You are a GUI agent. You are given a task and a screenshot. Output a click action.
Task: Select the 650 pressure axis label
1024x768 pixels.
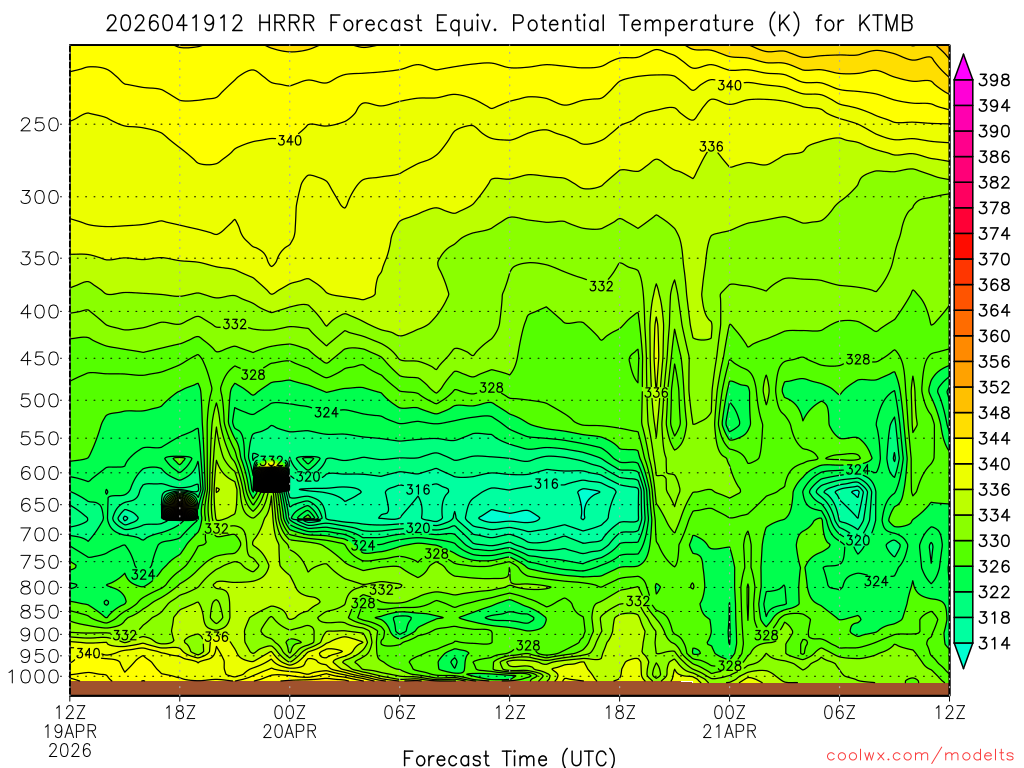[x=40, y=505]
